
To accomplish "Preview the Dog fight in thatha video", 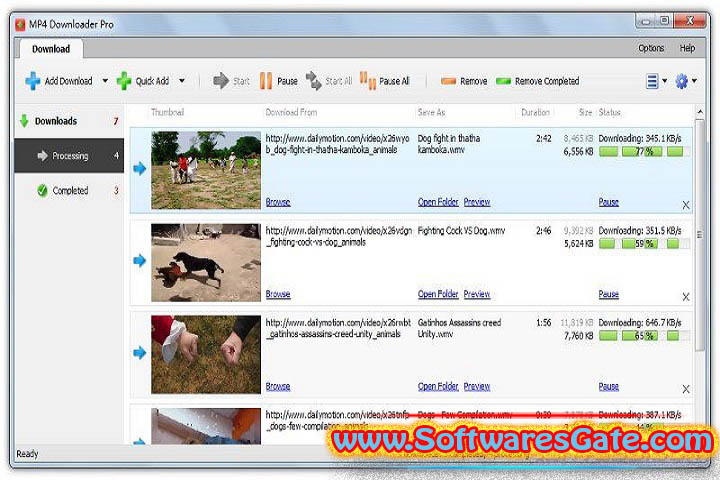I will [477, 202].
